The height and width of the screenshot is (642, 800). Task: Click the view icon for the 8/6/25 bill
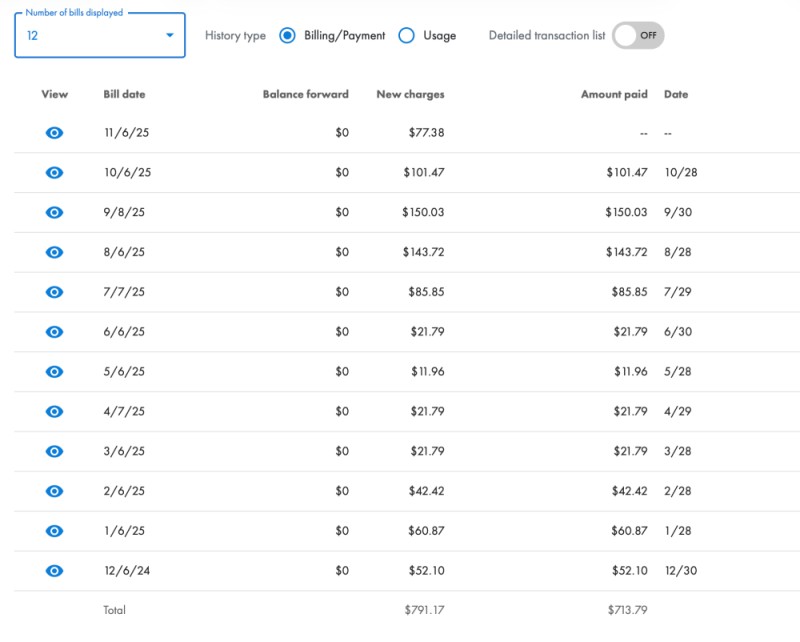click(x=53, y=252)
